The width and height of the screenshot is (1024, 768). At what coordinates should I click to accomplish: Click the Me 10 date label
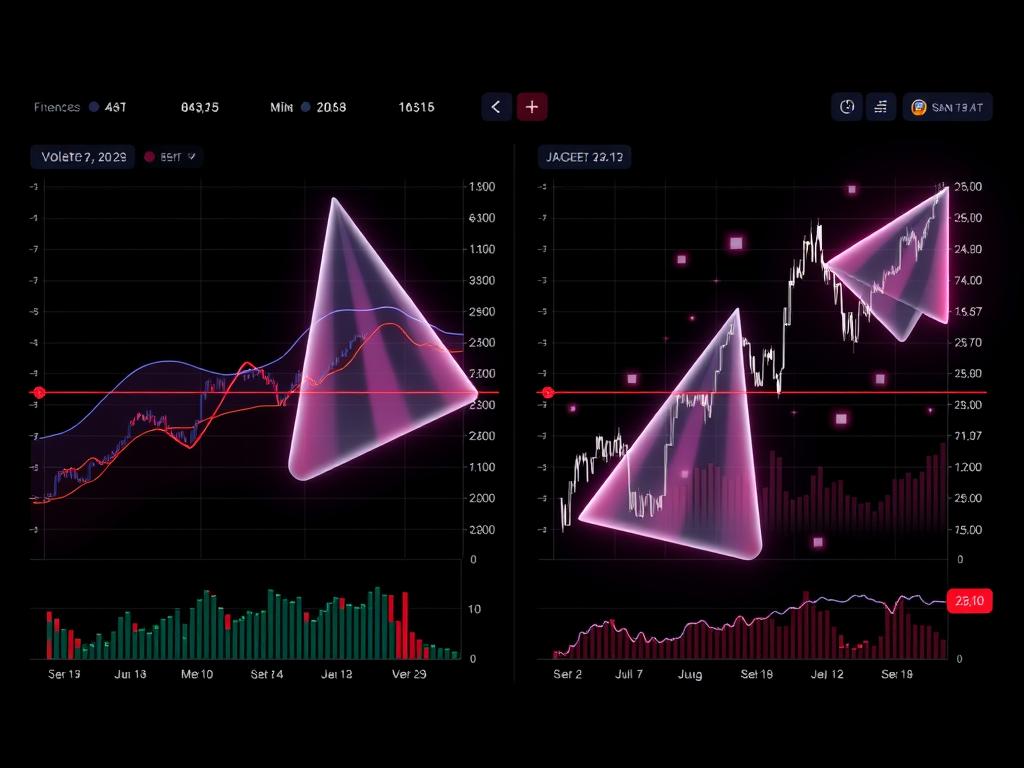(x=197, y=674)
